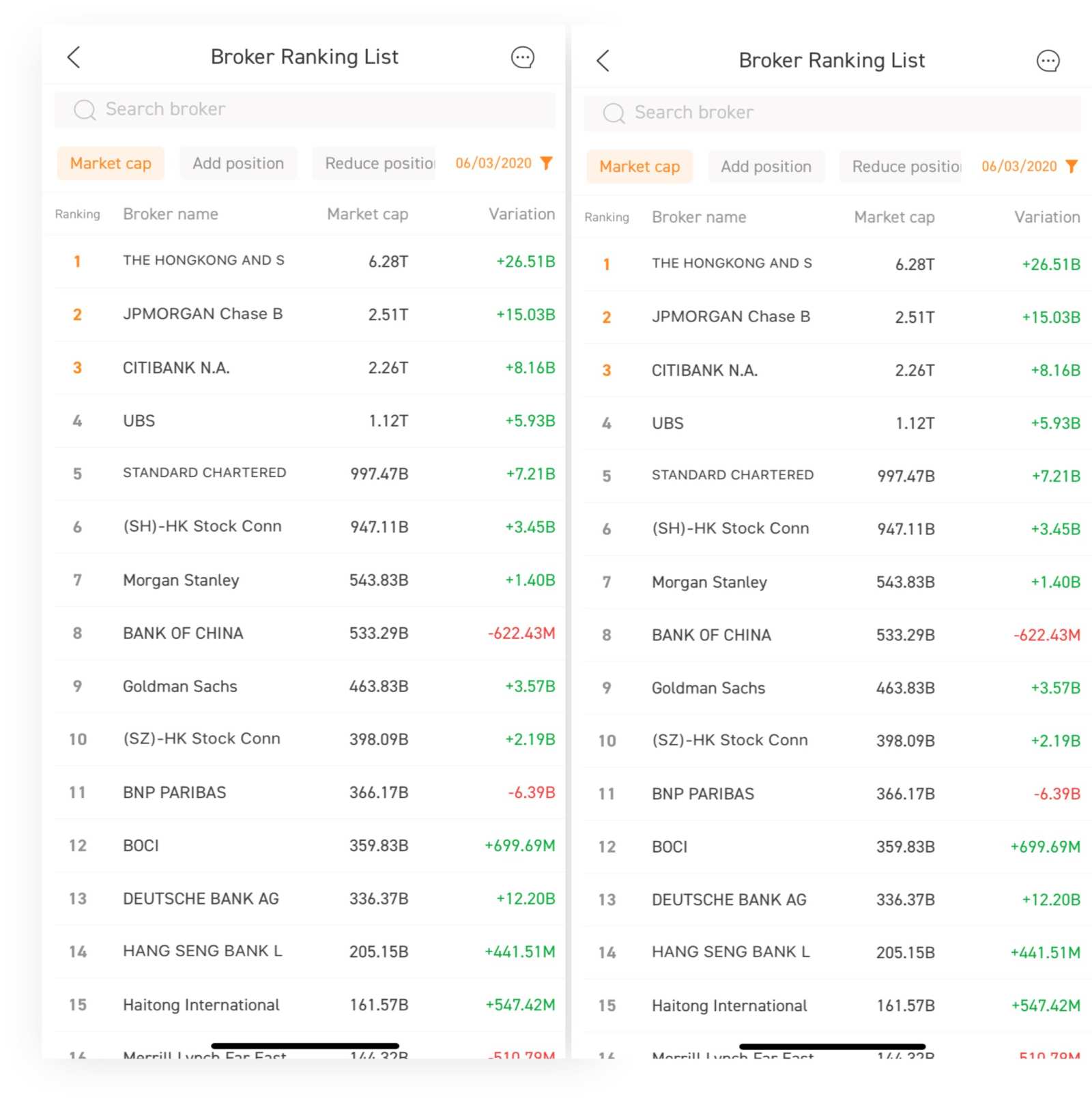Viewport: 1092px width, 1101px height.
Task: Open chat bubble icon on left screen
Action: click(x=522, y=57)
